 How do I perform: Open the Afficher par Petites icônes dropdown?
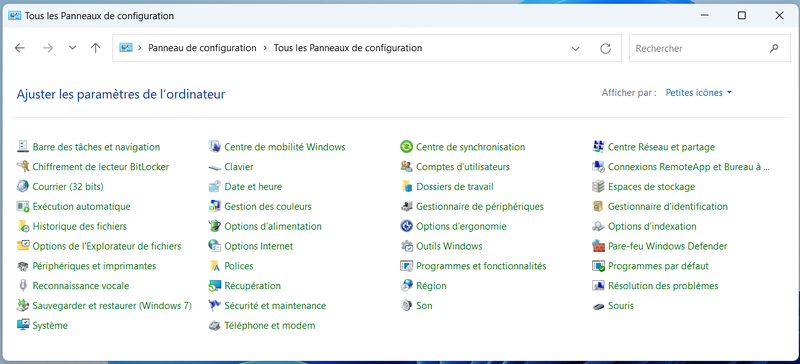699,93
